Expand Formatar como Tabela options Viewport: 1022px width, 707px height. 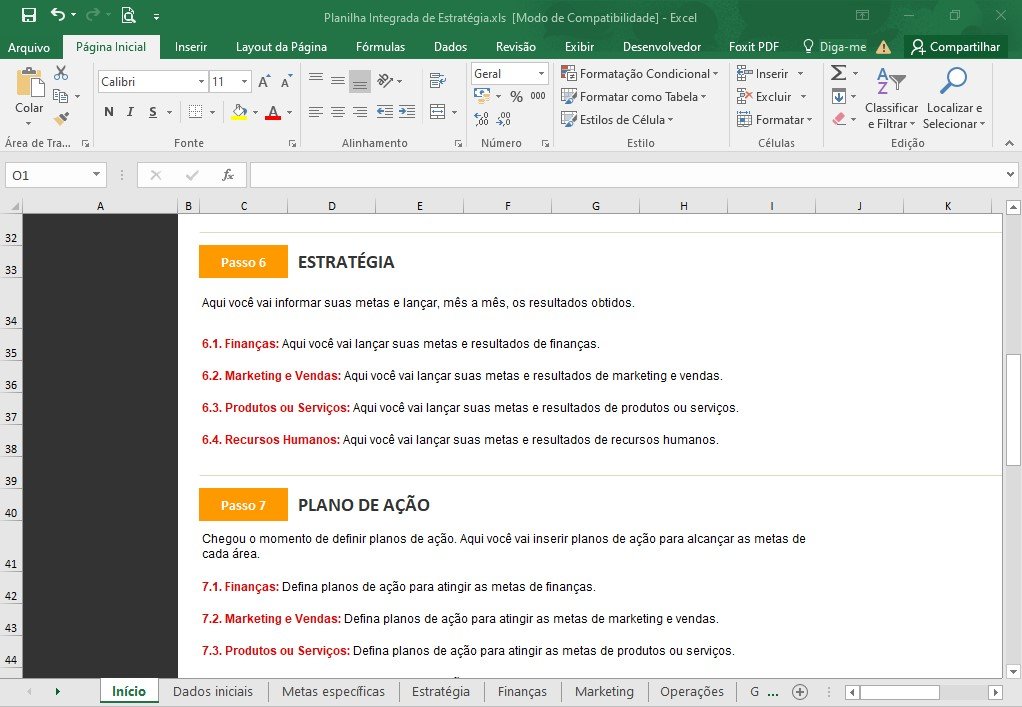634,96
